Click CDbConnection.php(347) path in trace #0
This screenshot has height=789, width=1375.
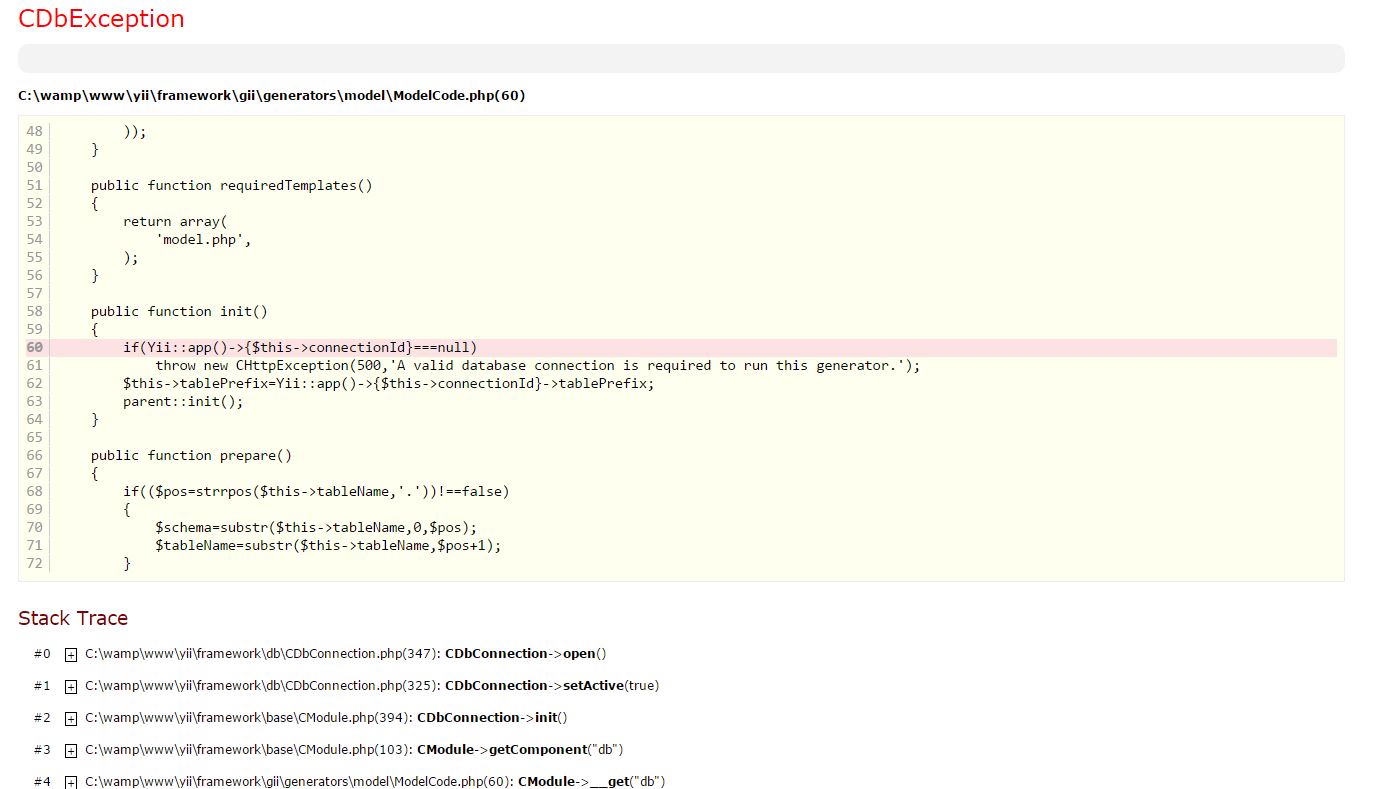262,654
